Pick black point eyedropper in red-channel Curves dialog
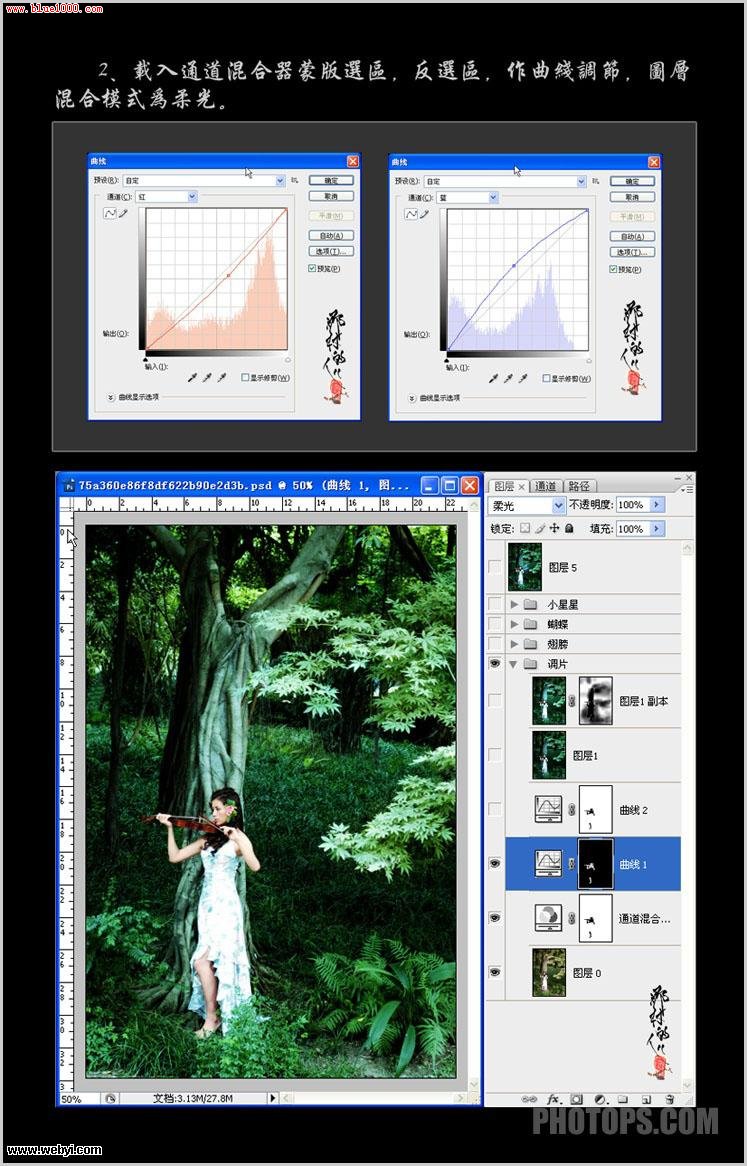Screen dimensions: 747x1166 tap(193, 378)
